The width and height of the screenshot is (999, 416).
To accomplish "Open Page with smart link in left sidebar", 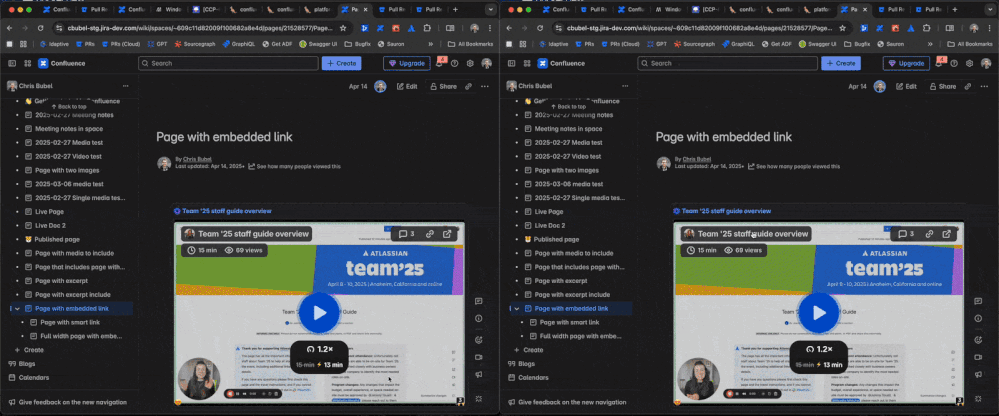I will click(70, 322).
